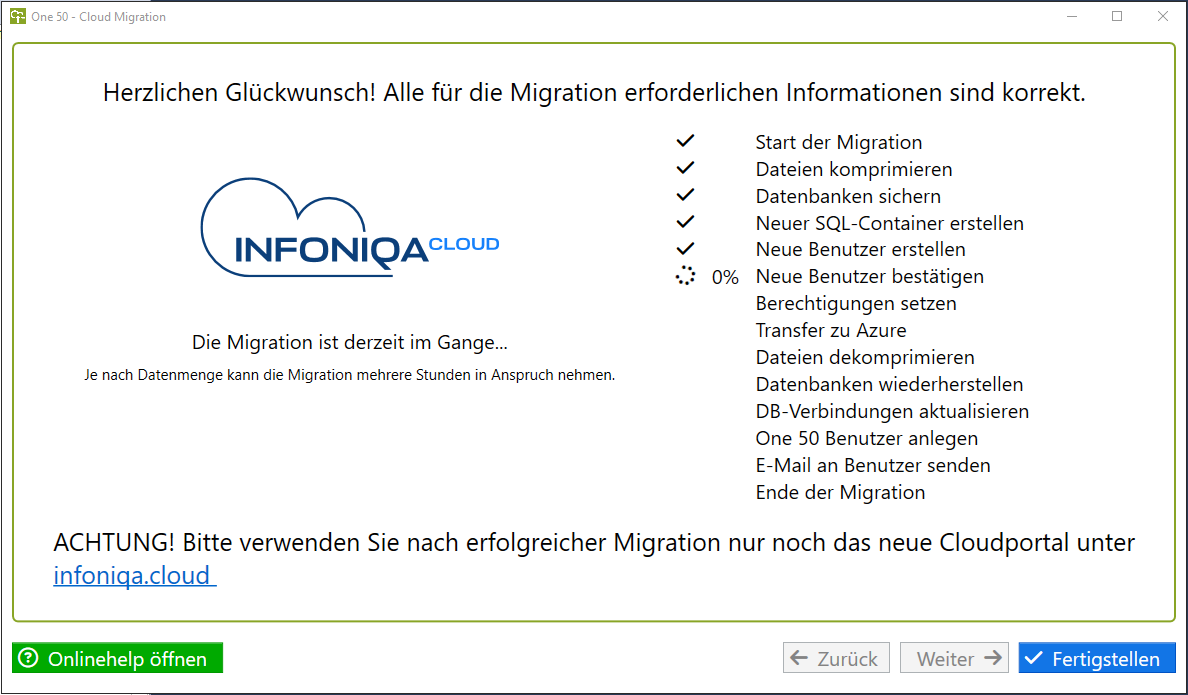The image size is (1188, 695).
Task: Click checkmark beside Neue Benutzer erstellen
Action: click(x=685, y=249)
